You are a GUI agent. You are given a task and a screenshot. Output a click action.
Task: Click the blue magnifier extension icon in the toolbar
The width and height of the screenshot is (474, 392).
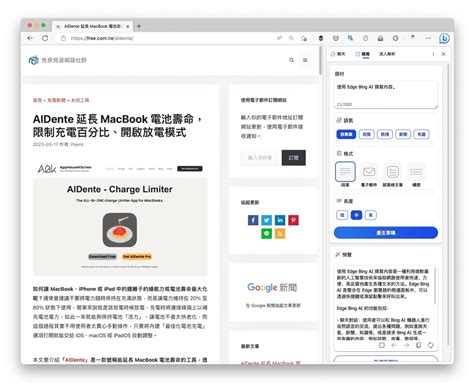pyautogui.click(x=350, y=38)
